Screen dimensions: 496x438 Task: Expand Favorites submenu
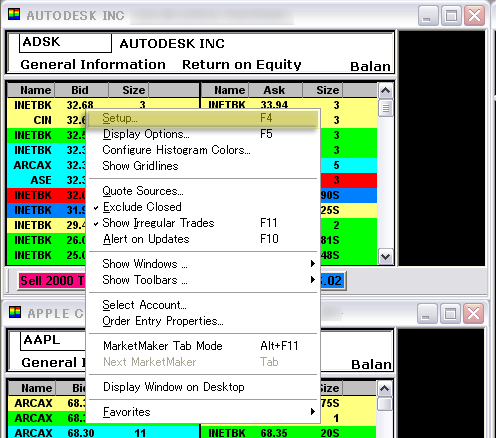point(203,412)
